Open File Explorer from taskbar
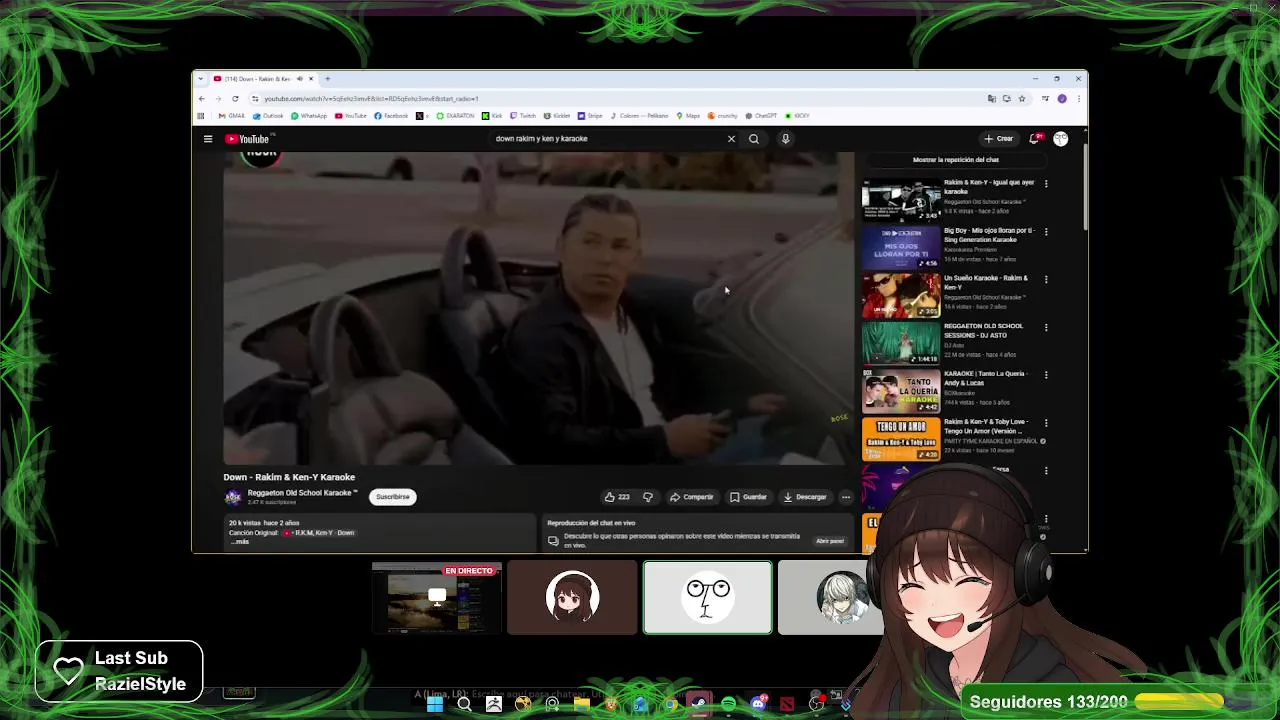 click(581, 704)
